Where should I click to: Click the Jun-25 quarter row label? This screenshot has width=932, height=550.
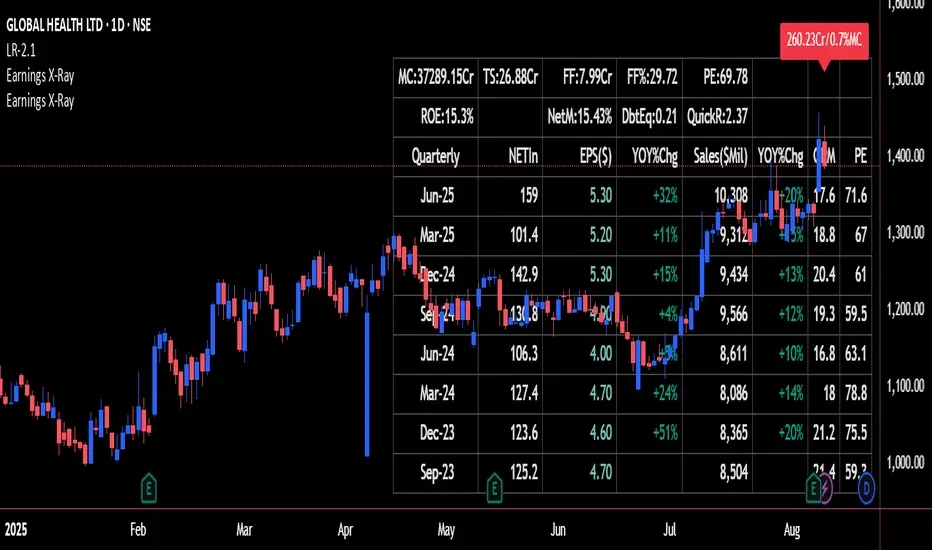437,196
